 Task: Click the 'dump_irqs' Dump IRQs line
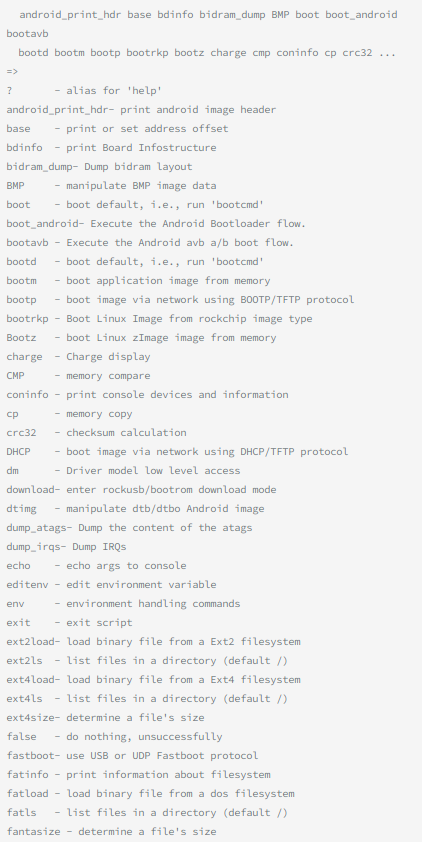[x=66, y=547]
